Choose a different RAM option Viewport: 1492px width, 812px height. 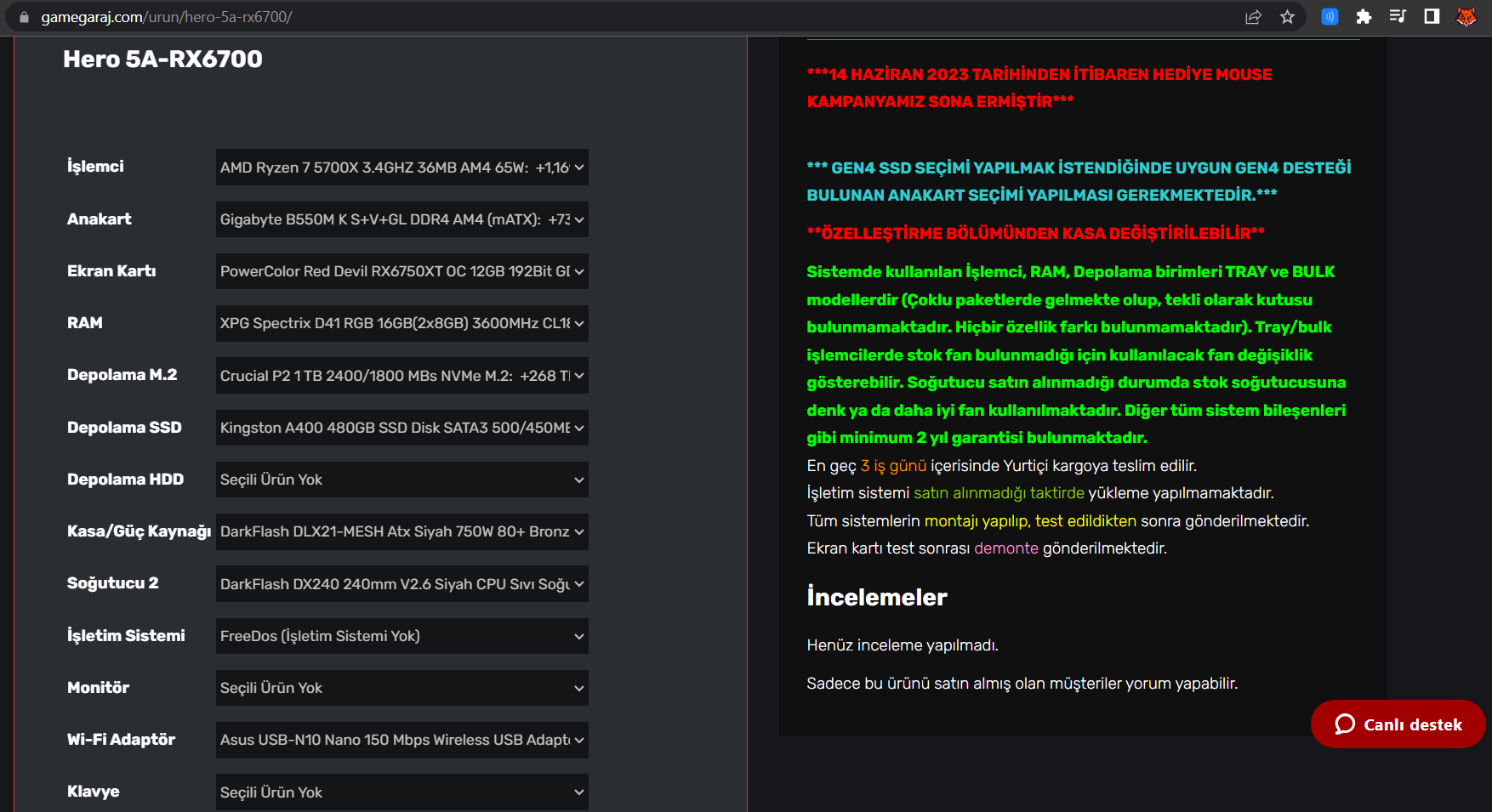[402, 323]
